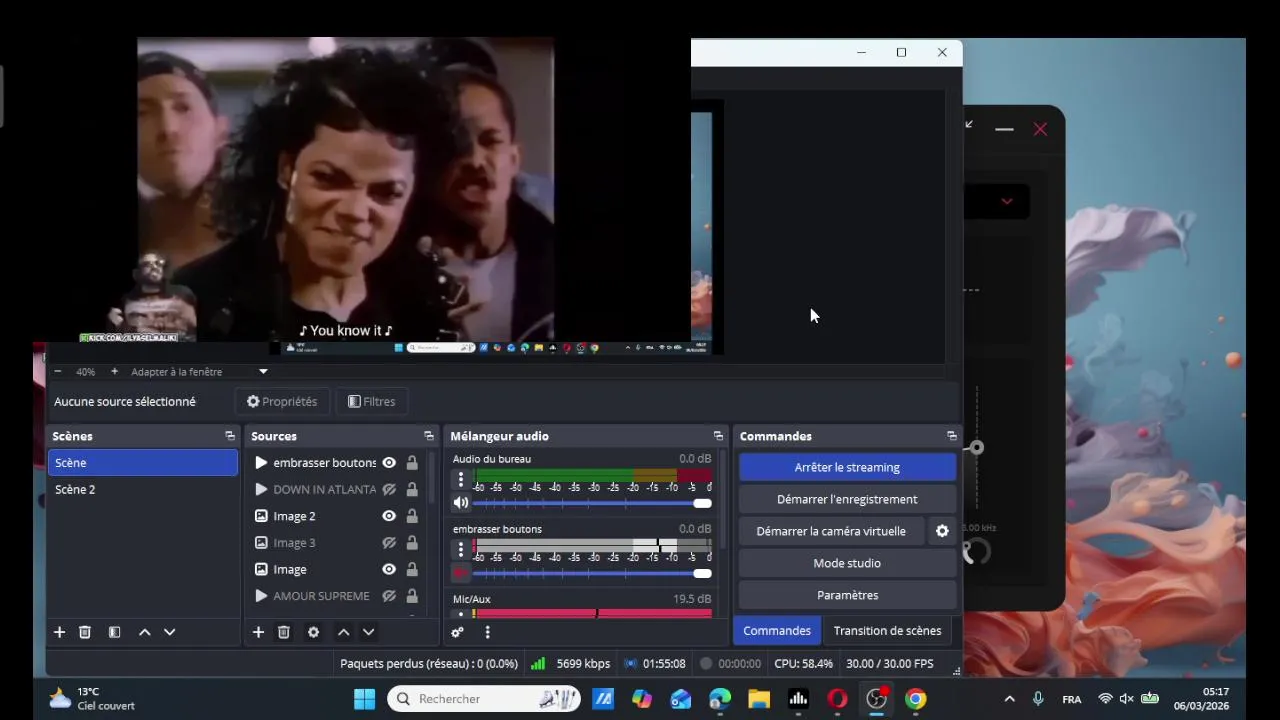Show hidden system tray icons chevron
1280x720 pixels.
(1009, 699)
